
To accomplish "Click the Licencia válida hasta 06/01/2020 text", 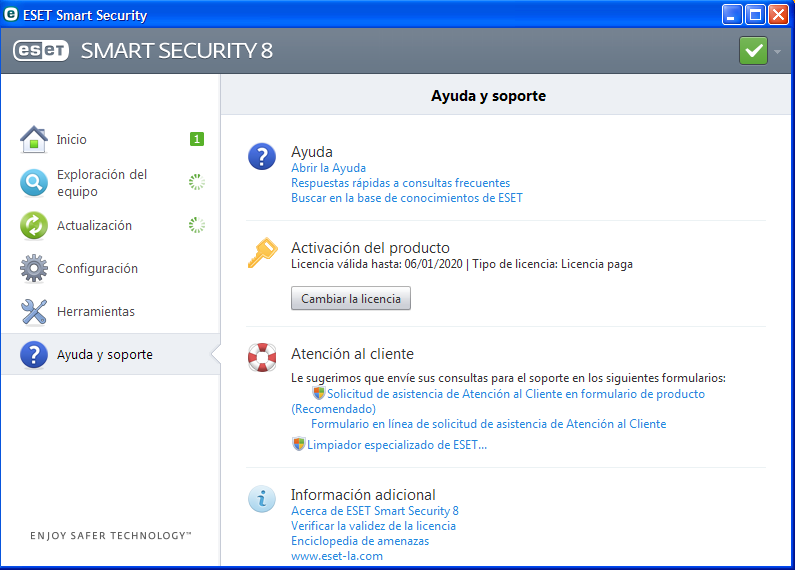I will pos(377,264).
